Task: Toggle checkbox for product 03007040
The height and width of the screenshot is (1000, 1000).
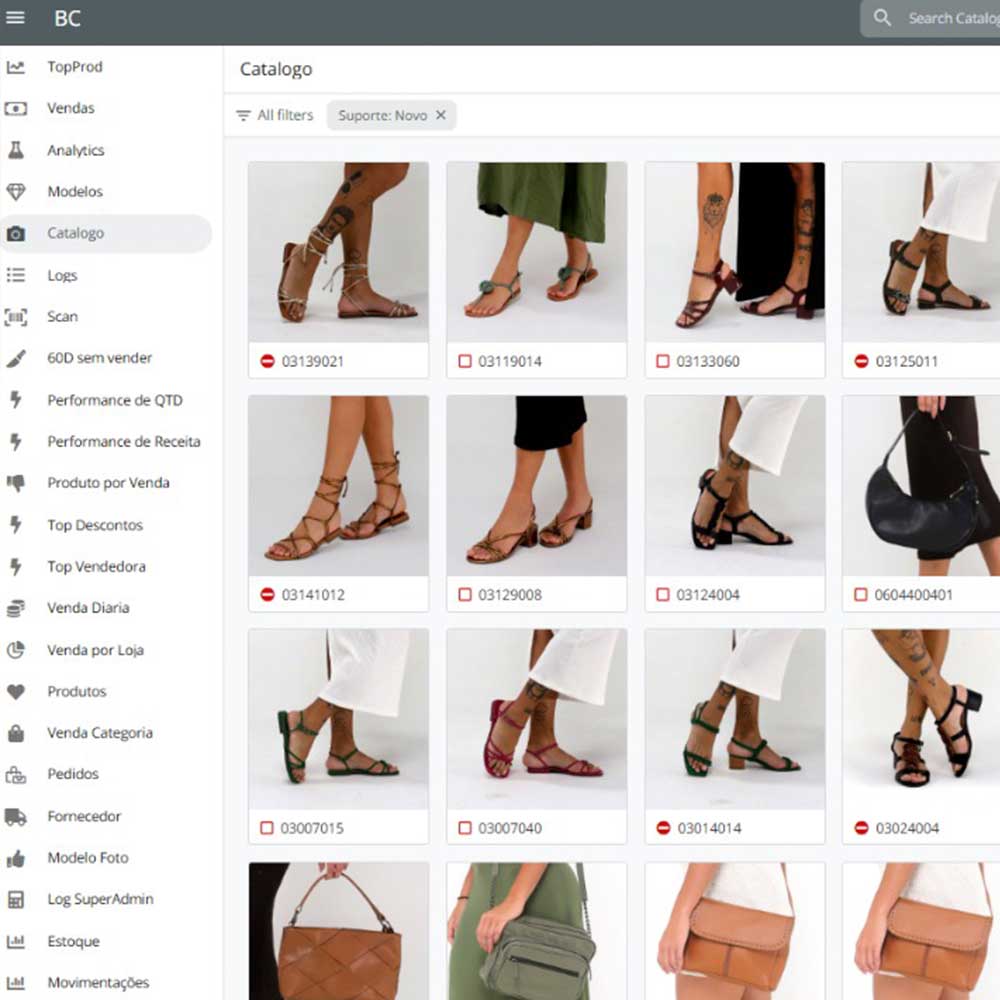Action: tap(465, 828)
